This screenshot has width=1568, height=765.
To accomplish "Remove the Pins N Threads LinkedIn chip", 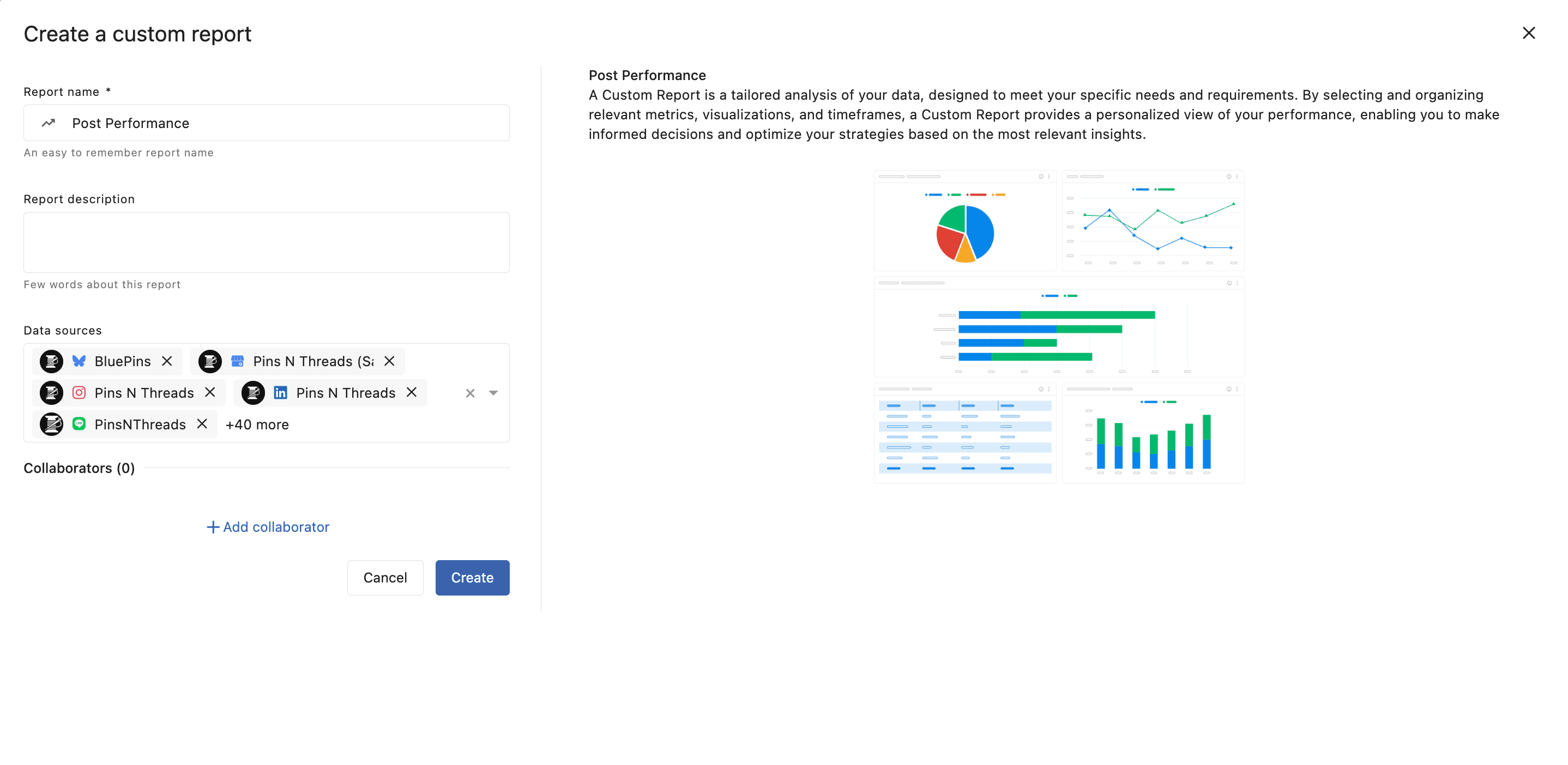I will 412,392.
